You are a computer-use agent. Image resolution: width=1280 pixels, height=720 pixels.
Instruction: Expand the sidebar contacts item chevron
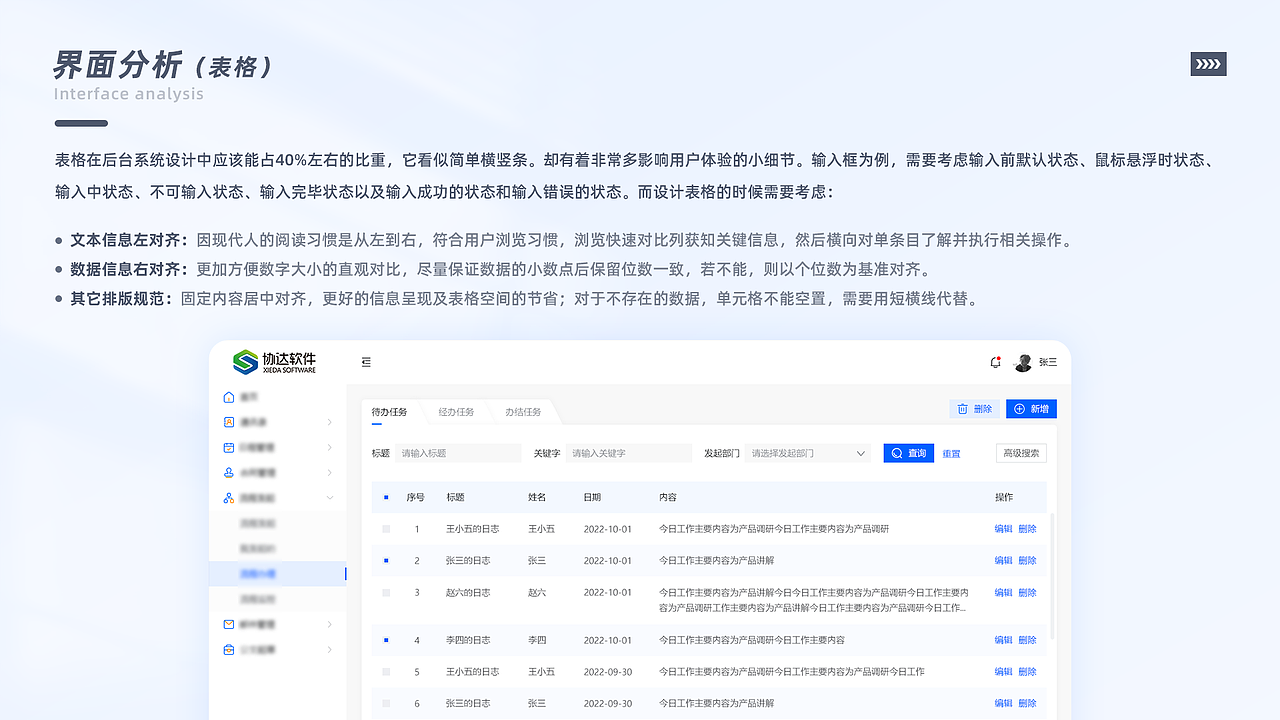pyautogui.click(x=330, y=422)
